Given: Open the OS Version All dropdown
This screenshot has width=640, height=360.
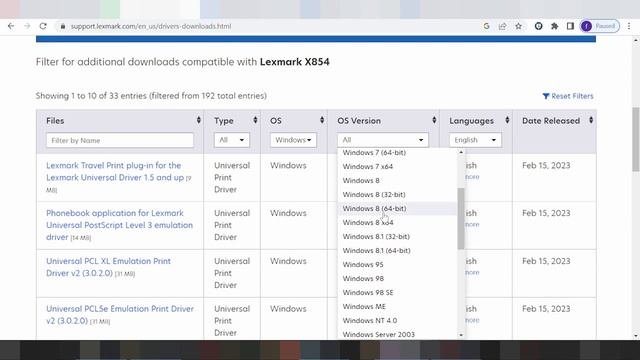Looking at the screenshot, I should pos(383,140).
